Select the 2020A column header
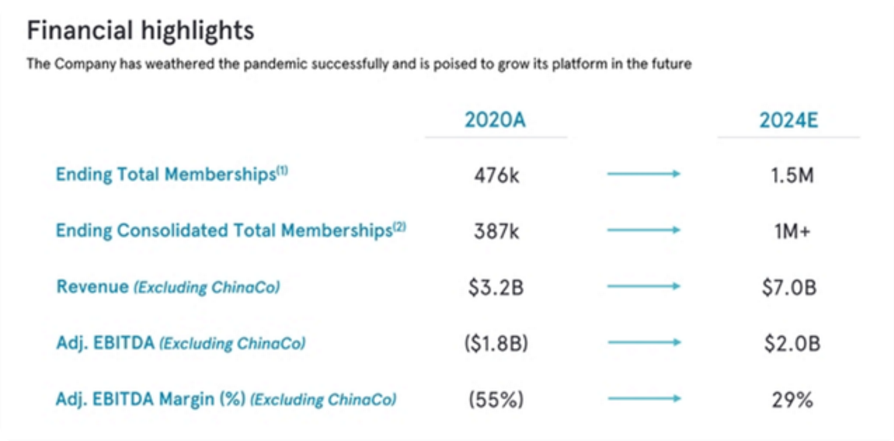 pos(495,120)
